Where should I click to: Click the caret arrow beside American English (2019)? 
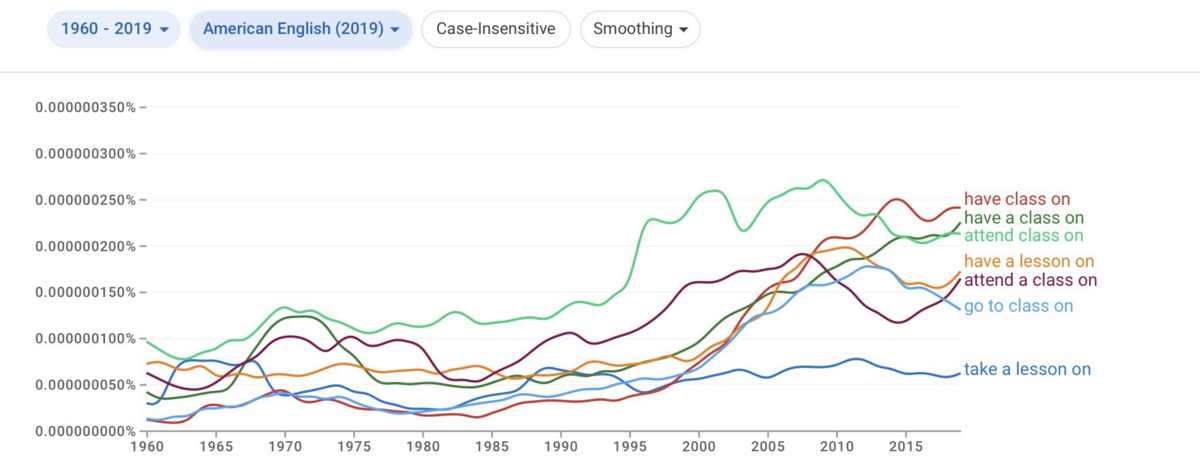pyautogui.click(x=395, y=30)
